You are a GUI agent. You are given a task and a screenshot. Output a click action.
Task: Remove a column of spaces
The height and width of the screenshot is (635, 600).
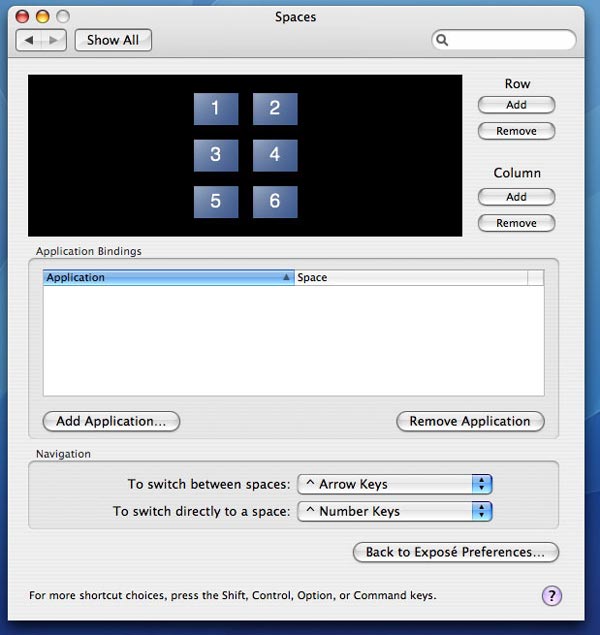click(516, 223)
